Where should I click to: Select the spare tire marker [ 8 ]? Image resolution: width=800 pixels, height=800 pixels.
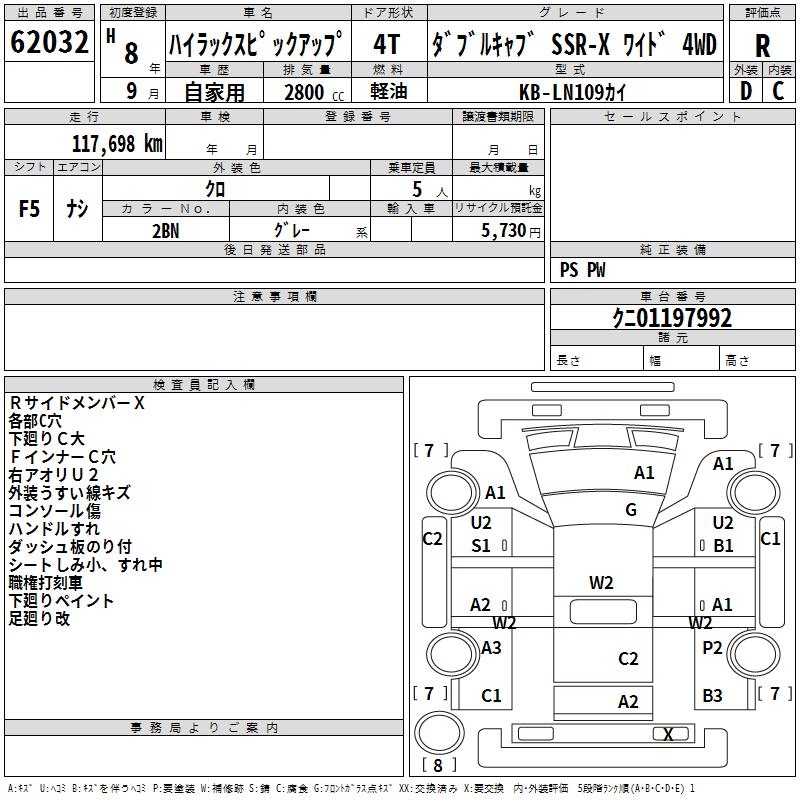coord(438,765)
